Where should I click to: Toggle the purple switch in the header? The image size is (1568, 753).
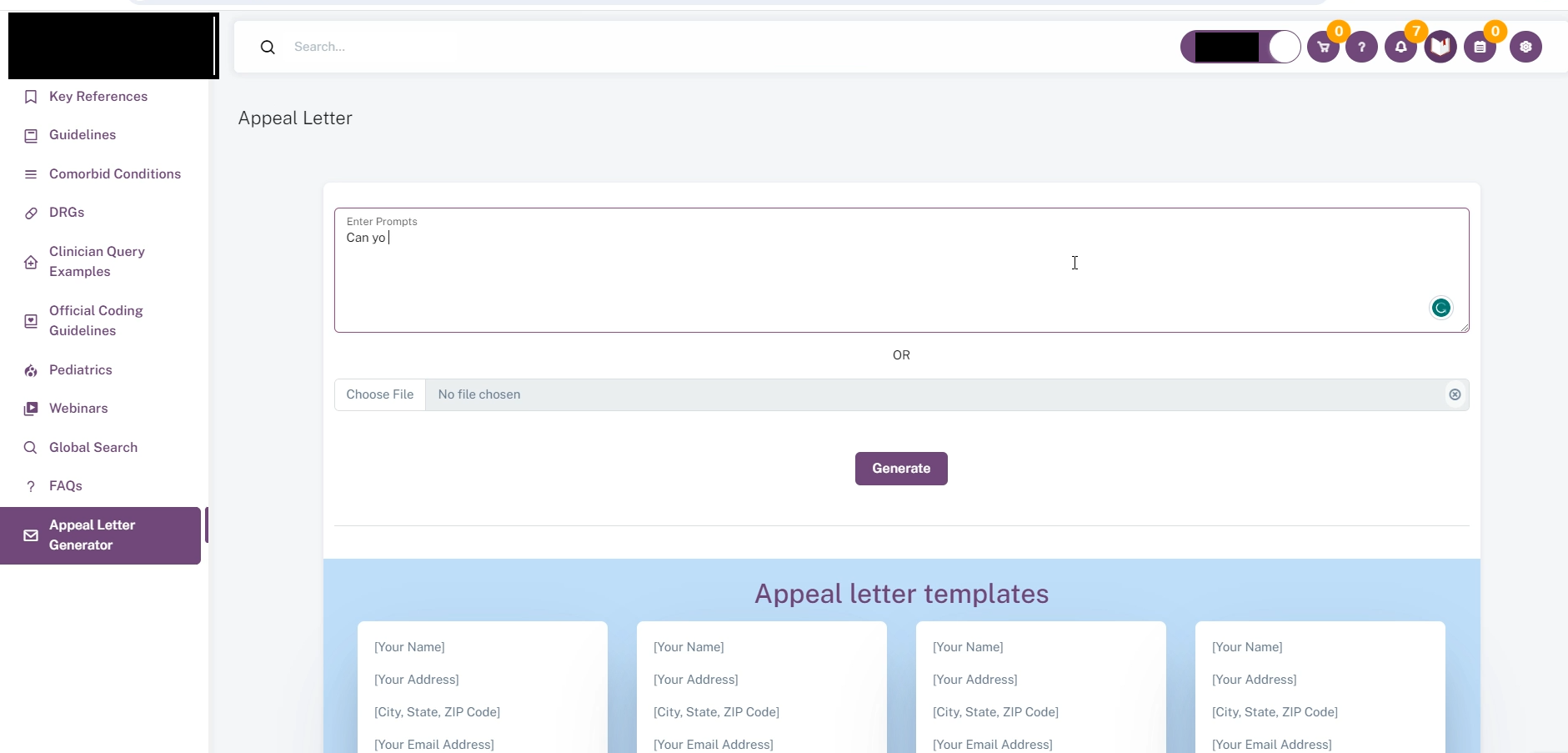[1240, 48]
